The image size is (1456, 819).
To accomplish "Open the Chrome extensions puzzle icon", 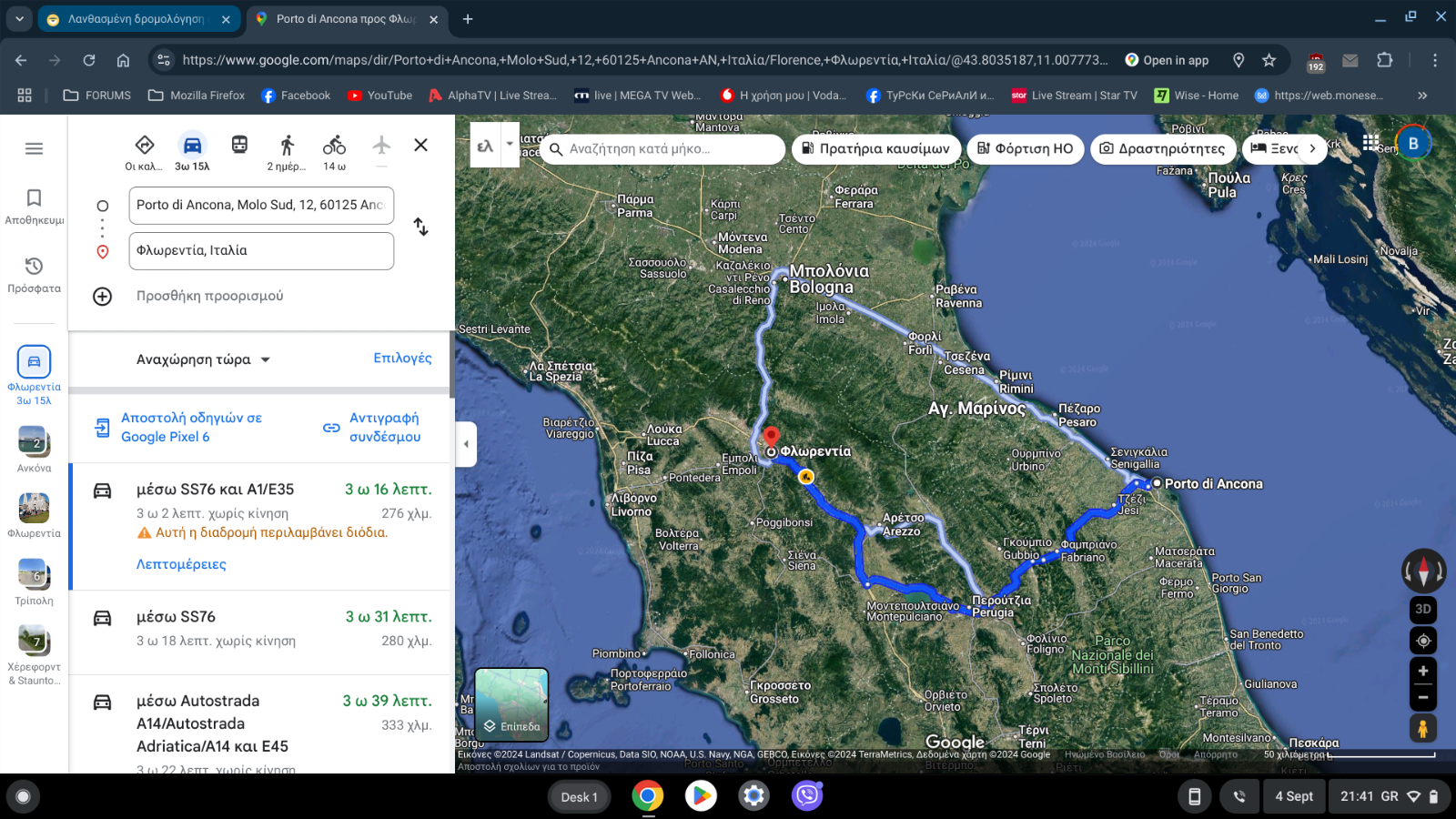I will point(1385,60).
